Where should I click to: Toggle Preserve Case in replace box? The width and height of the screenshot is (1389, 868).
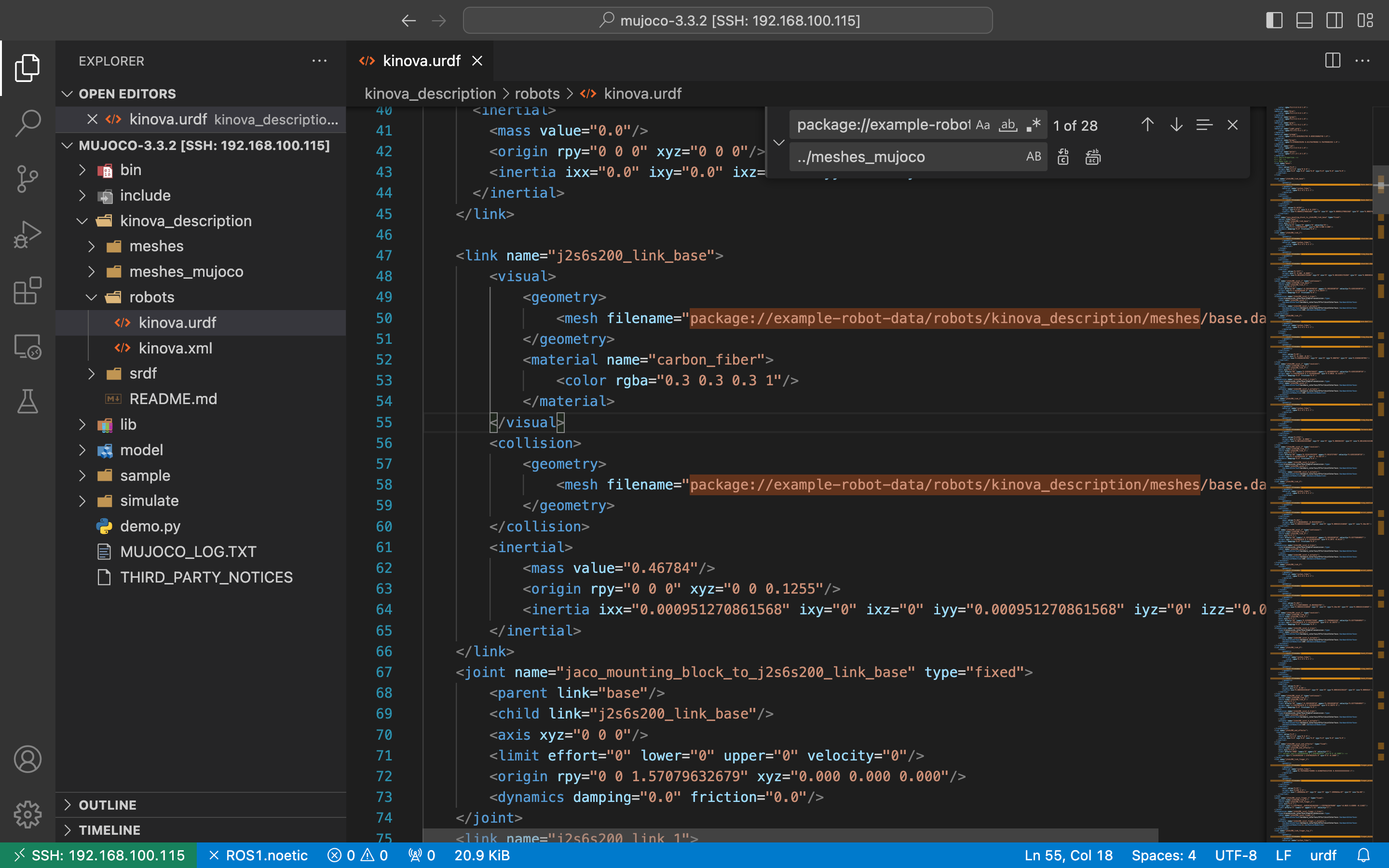click(x=1033, y=157)
